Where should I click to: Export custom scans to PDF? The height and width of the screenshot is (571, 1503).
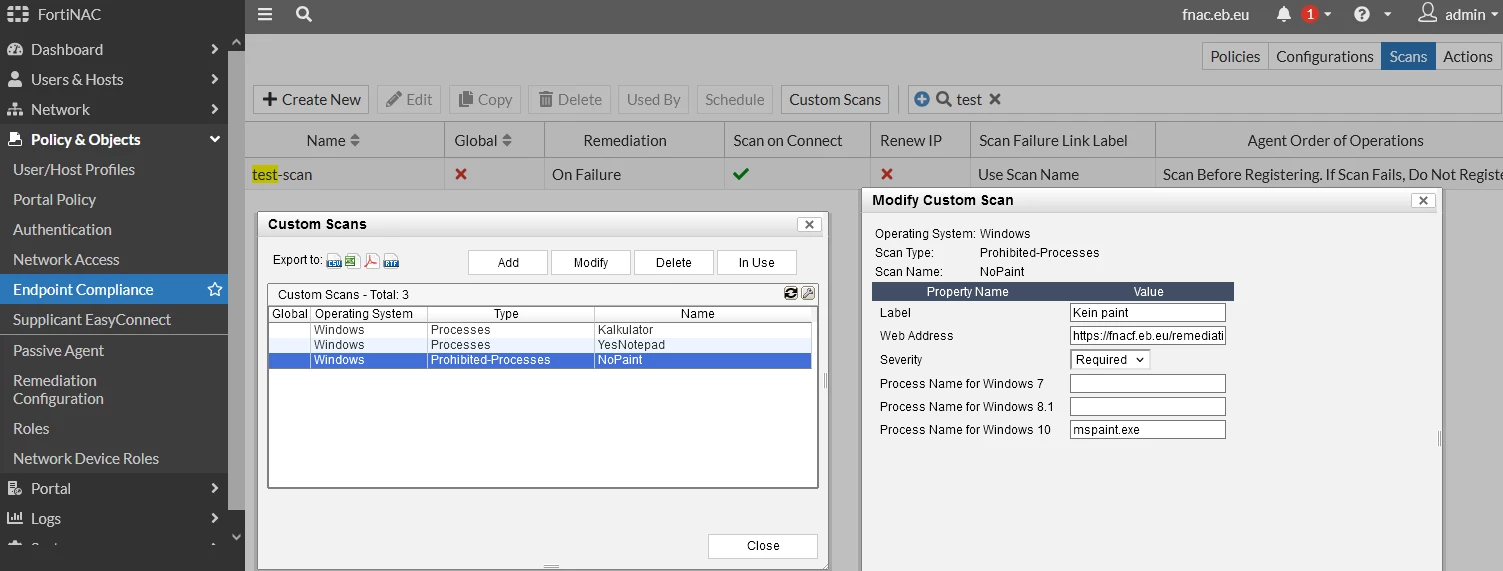(371, 262)
